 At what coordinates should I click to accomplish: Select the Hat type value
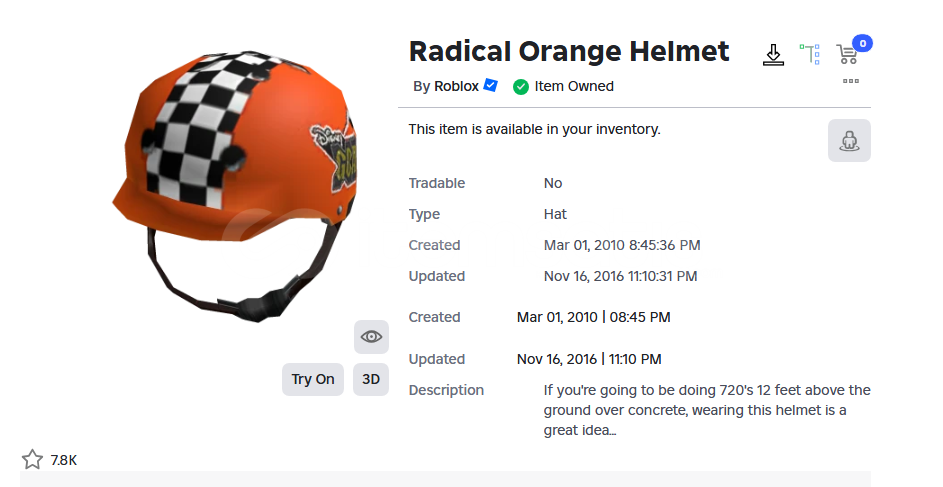tap(555, 214)
